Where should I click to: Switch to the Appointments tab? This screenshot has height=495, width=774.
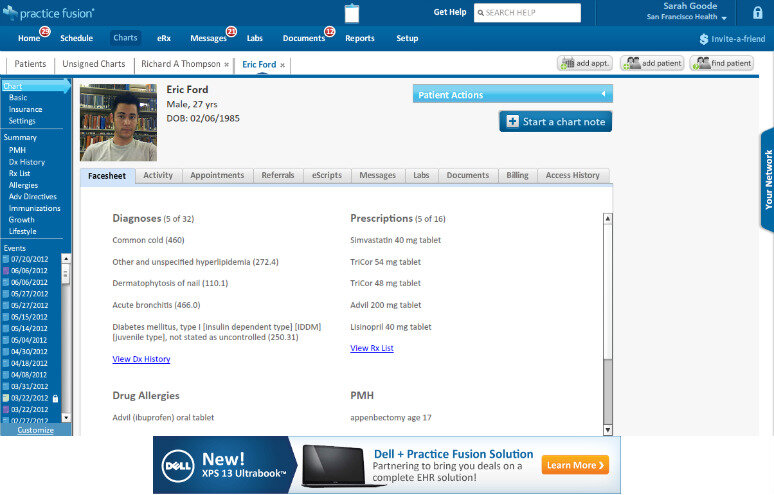(x=217, y=175)
